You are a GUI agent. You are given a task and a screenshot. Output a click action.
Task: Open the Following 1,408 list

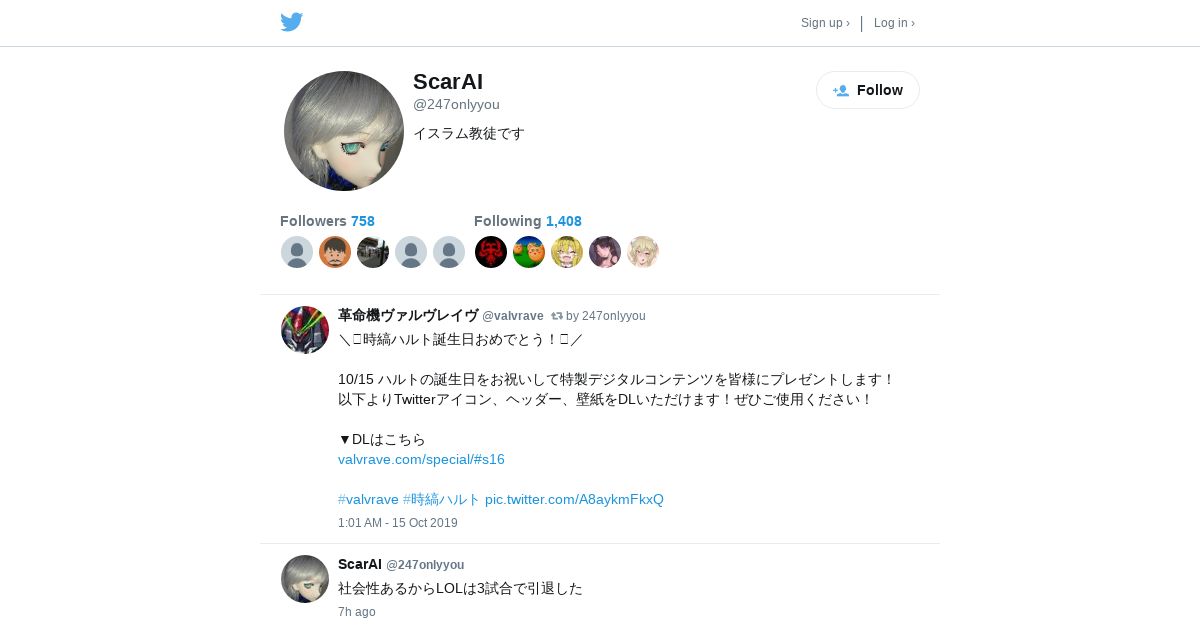528,221
